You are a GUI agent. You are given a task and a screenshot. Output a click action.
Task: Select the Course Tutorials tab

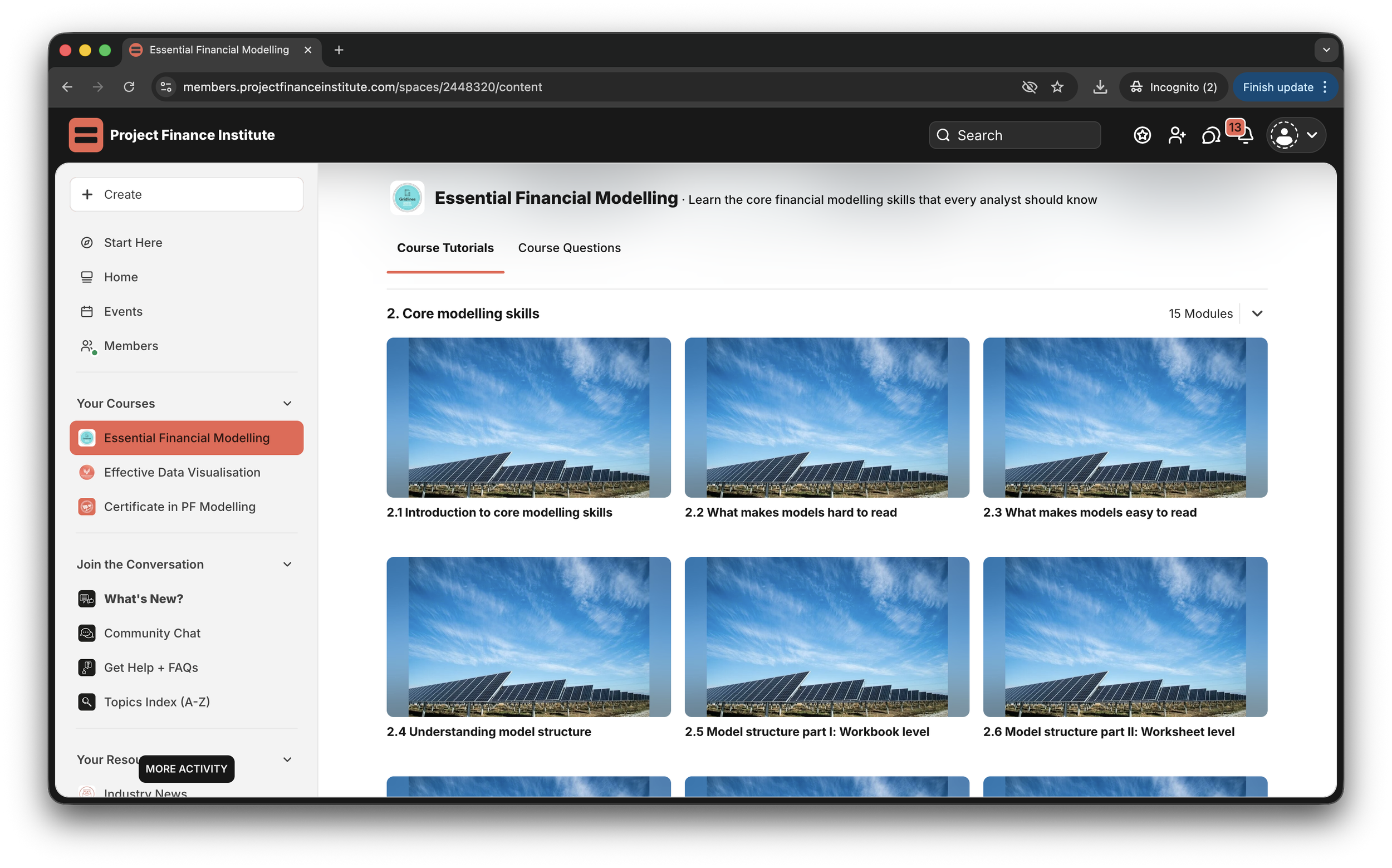coord(445,248)
